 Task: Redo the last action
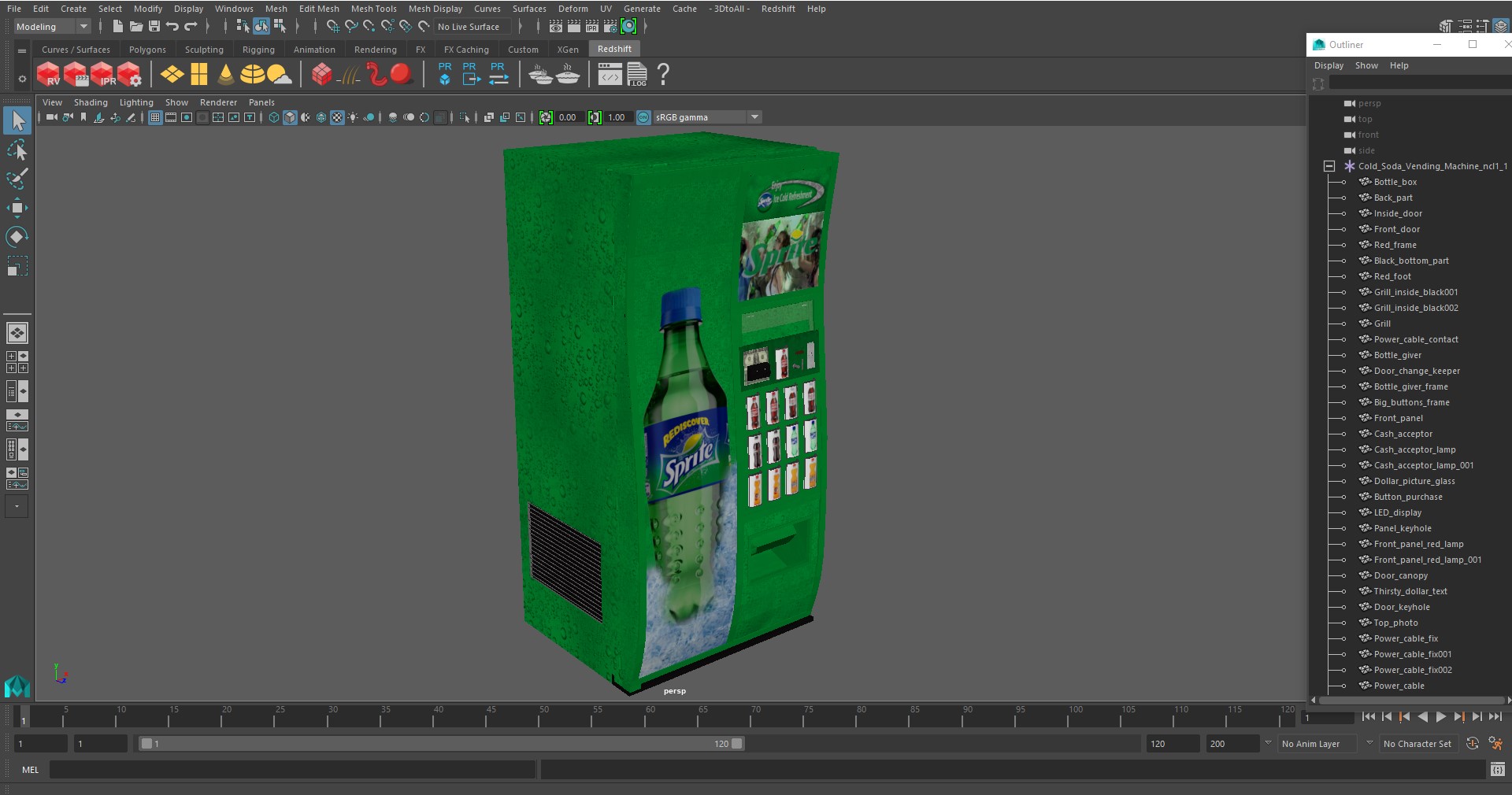coord(190,26)
